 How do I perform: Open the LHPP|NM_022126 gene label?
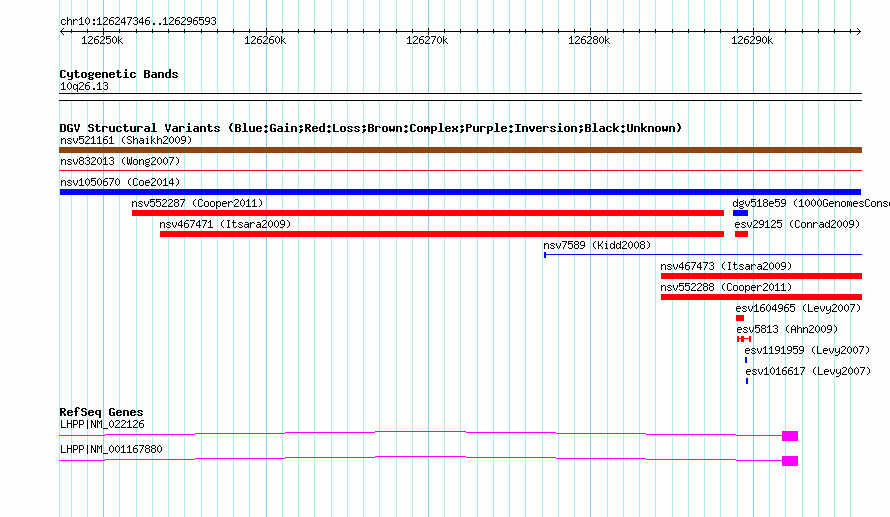[102, 424]
